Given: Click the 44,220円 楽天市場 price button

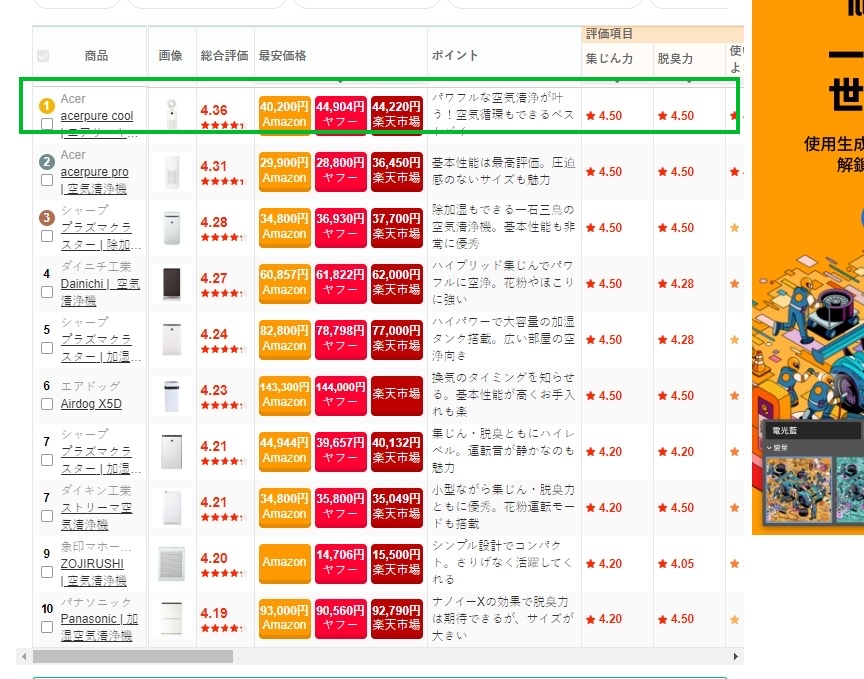Looking at the screenshot, I should point(397,115).
